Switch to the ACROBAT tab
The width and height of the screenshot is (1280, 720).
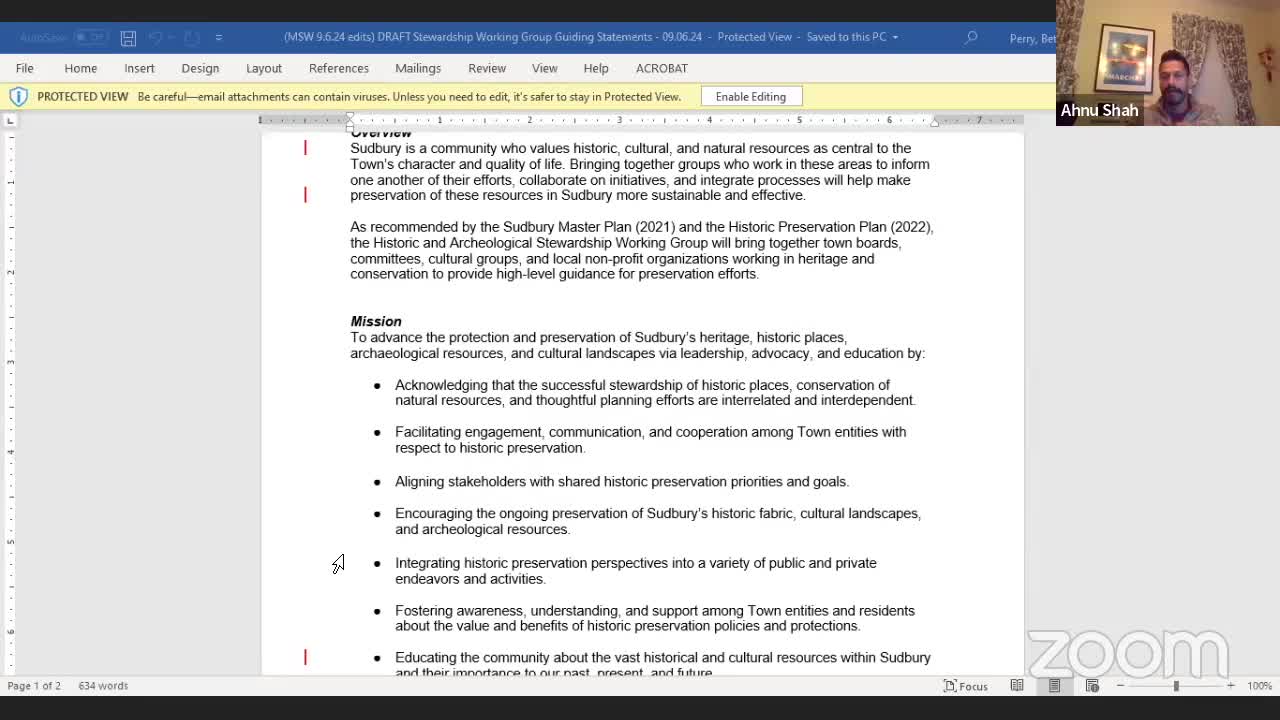(x=662, y=68)
